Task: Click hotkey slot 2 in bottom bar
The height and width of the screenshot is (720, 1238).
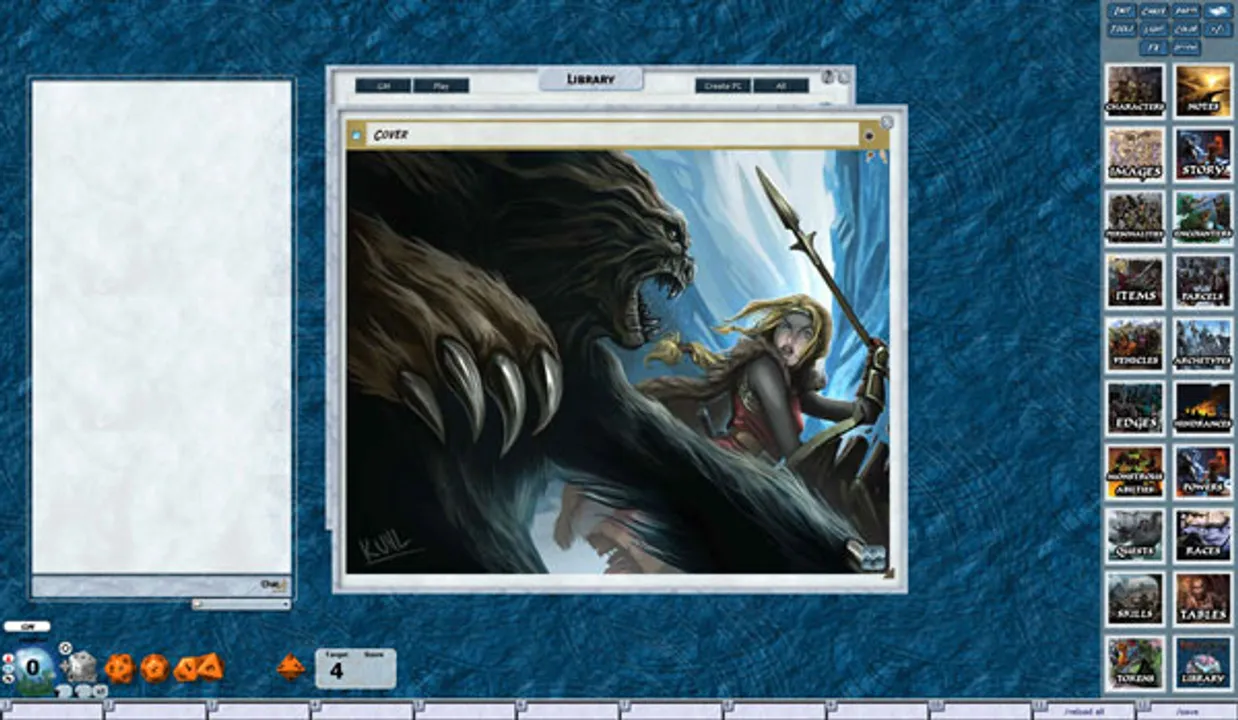Action: click(154, 711)
